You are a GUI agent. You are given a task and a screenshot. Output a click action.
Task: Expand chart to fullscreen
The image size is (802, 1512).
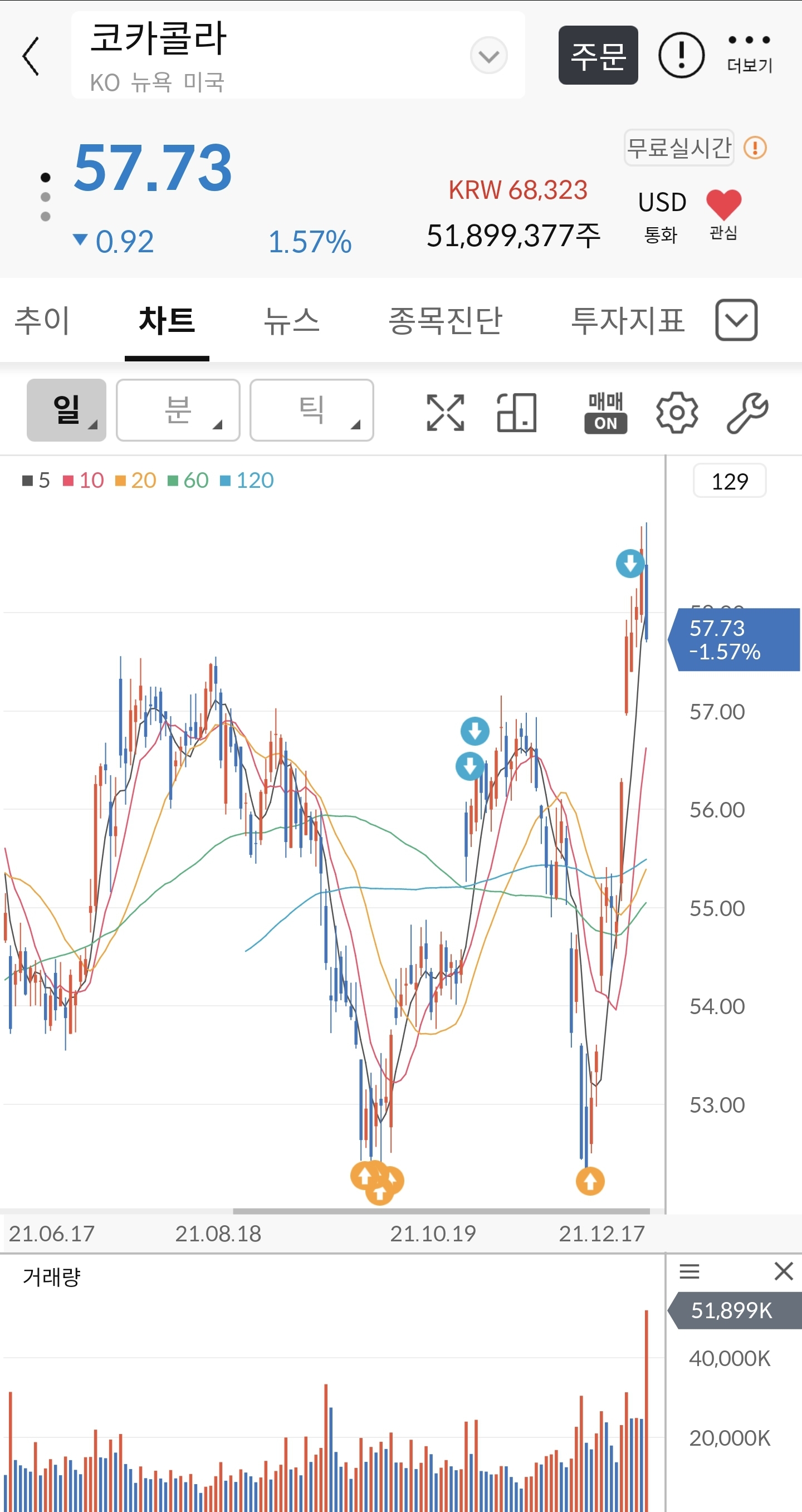point(445,413)
